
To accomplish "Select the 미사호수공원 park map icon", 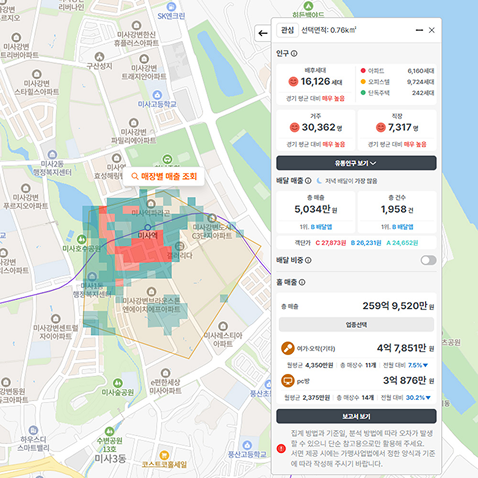I will (81, 239).
